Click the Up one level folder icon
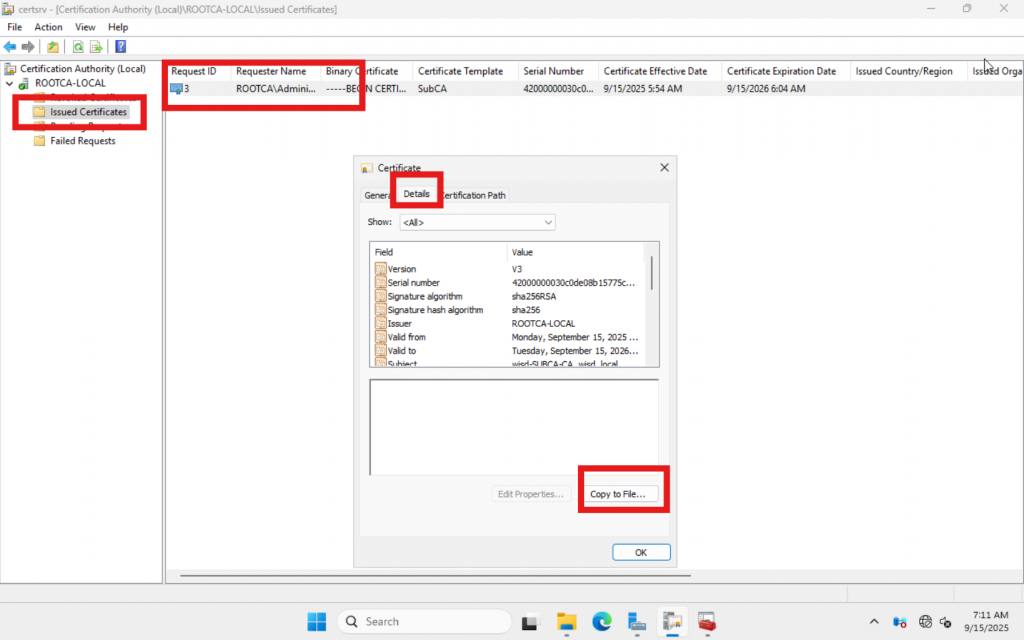 coord(53,47)
